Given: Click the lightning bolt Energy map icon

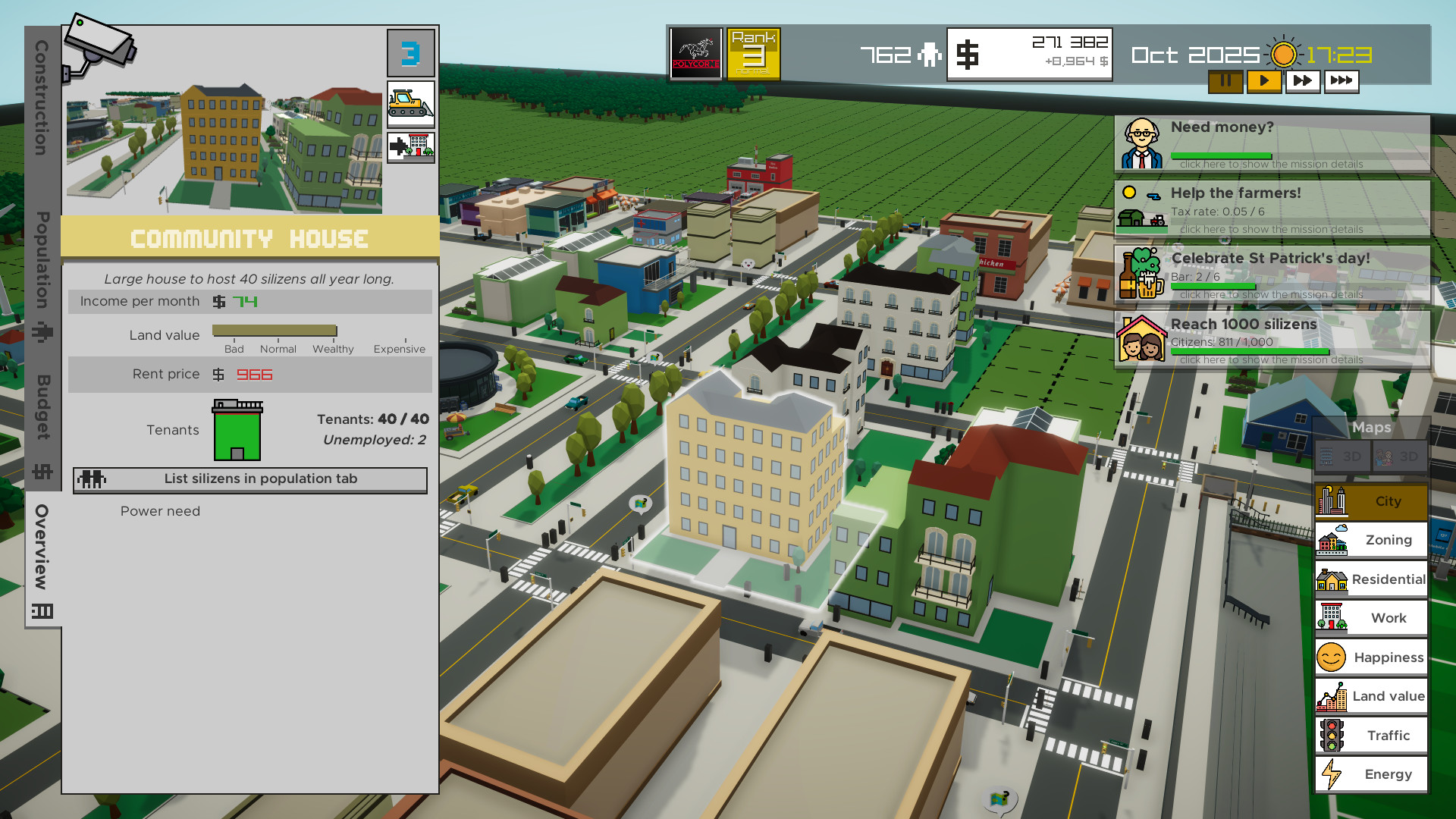Looking at the screenshot, I should click(x=1332, y=774).
